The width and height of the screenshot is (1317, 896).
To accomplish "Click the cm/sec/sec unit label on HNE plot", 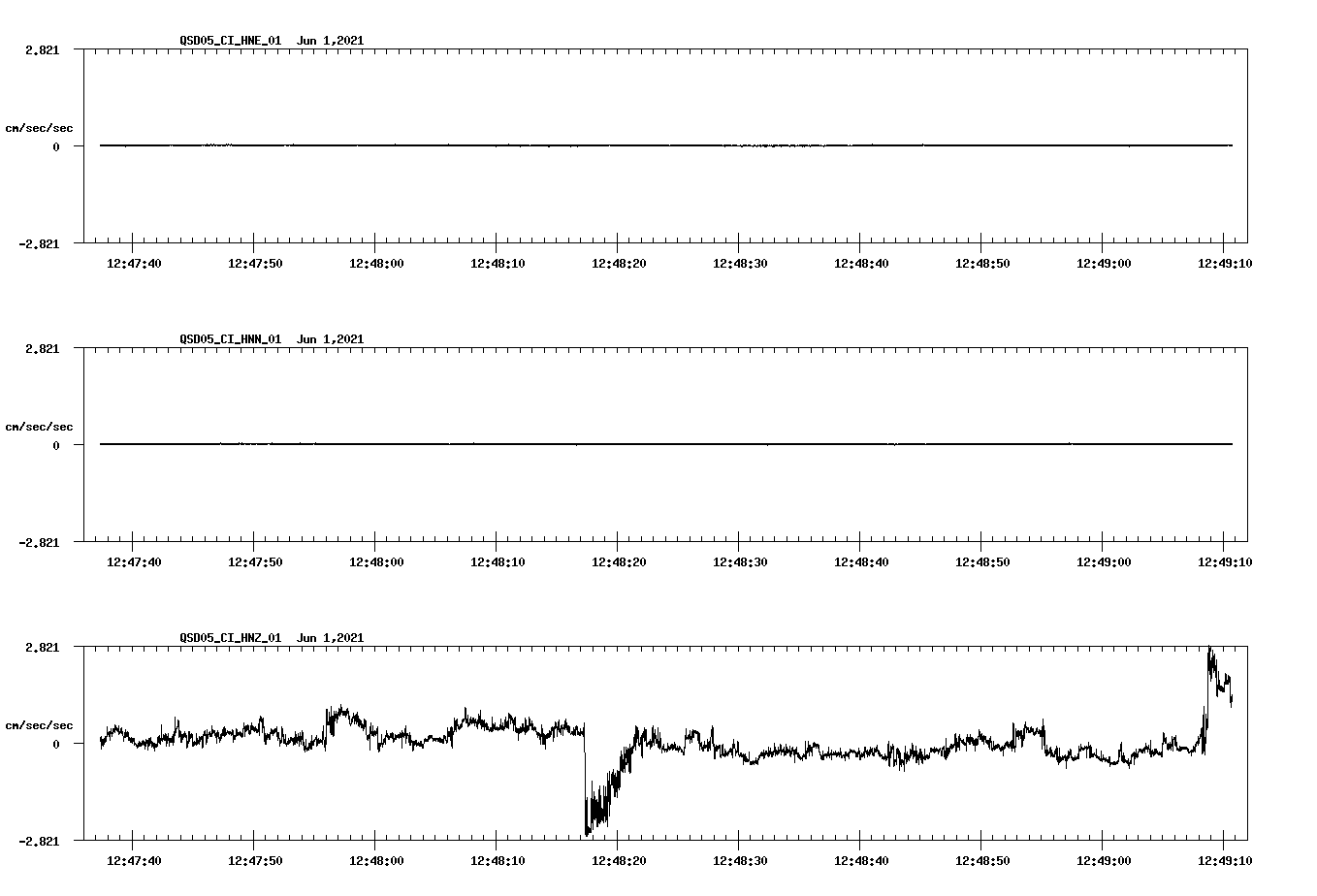I will [39, 128].
